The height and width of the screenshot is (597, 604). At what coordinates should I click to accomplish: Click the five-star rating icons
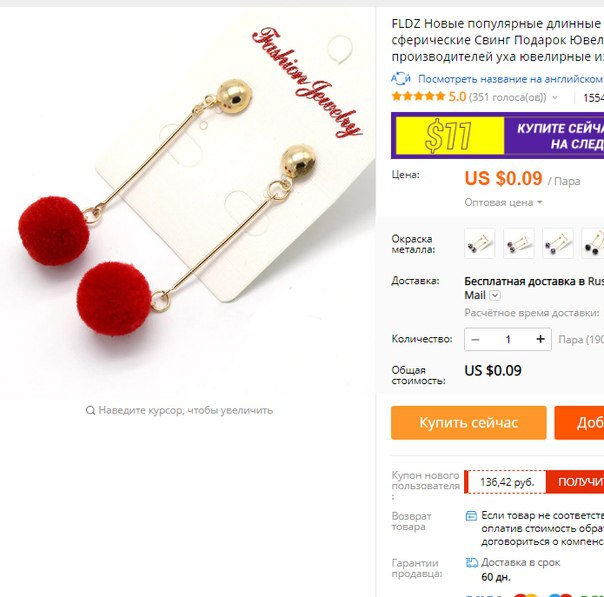tap(418, 96)
